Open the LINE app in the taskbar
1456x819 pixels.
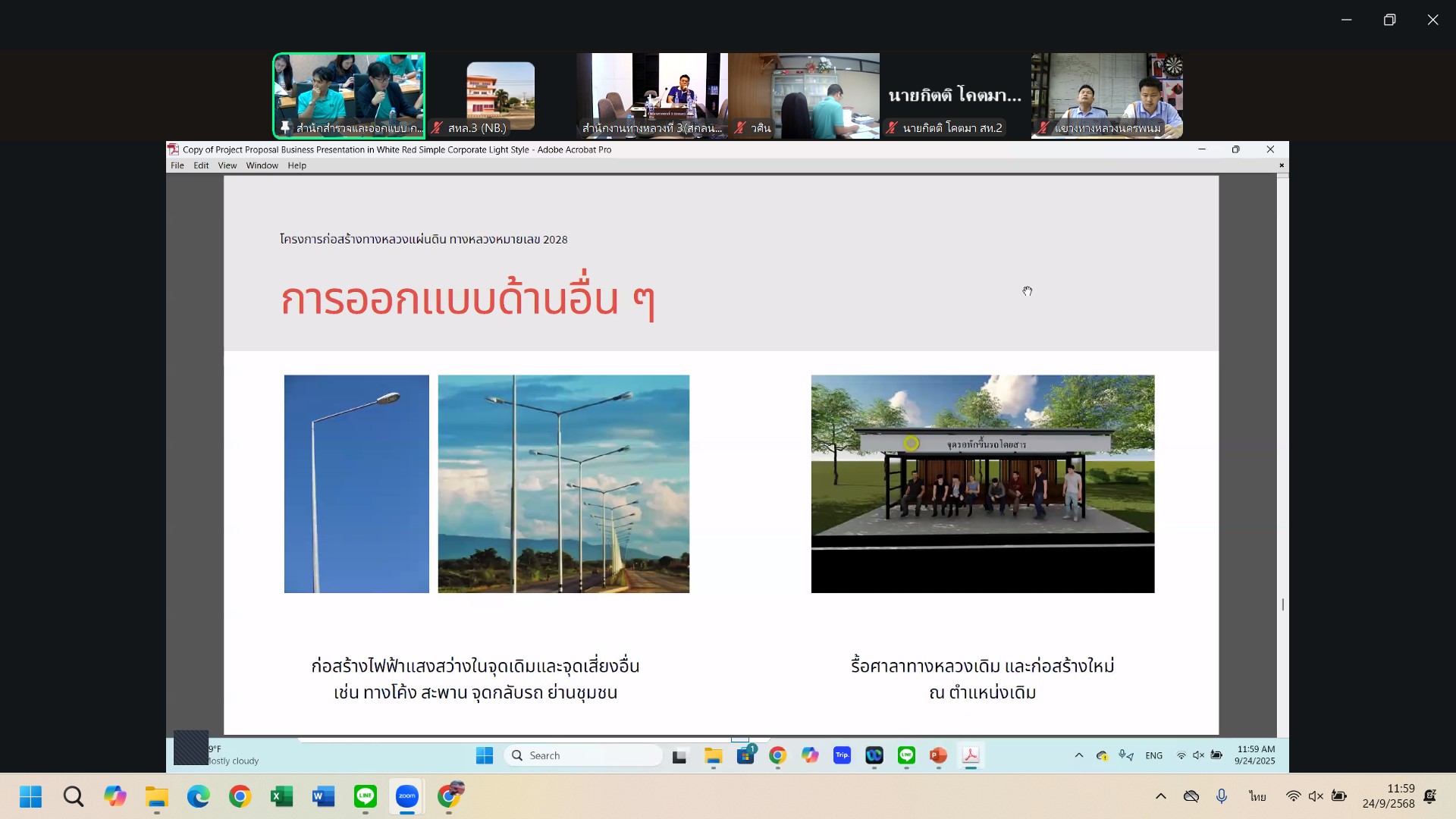coord(366,796)
